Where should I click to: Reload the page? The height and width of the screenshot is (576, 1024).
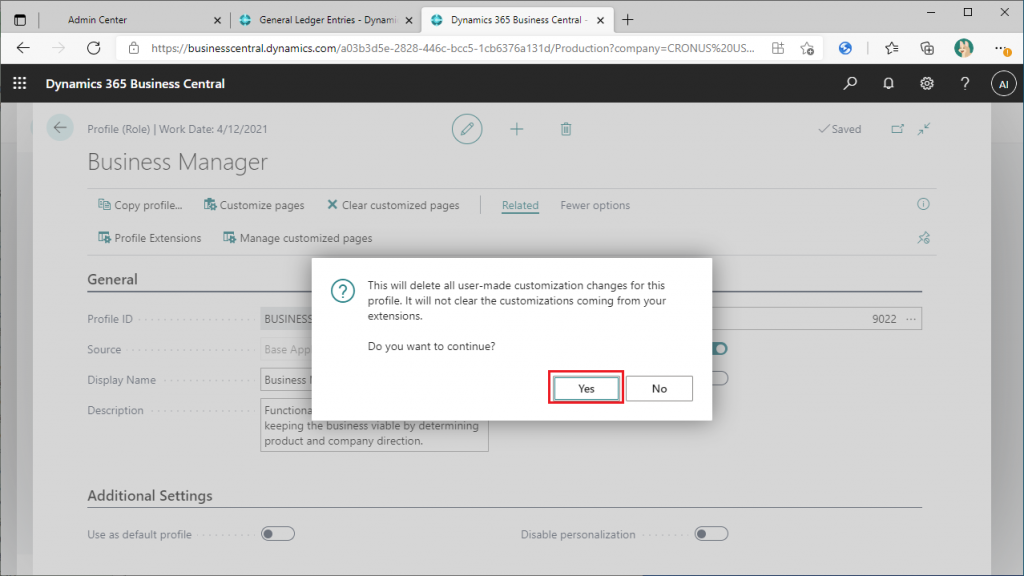pos(93,48)
